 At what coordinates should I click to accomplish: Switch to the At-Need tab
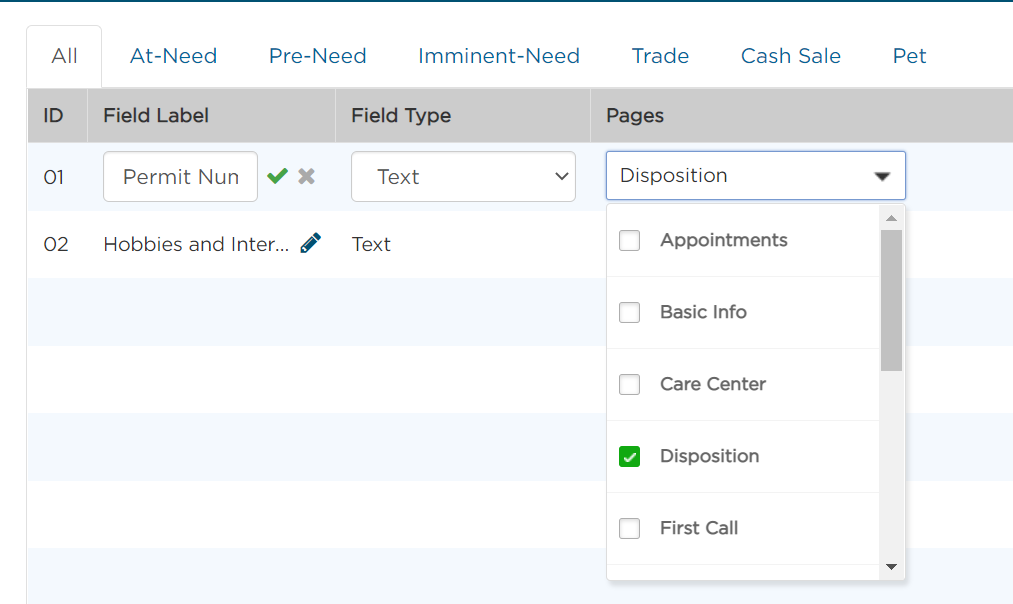pyautogui.click(x=173, y=56)
